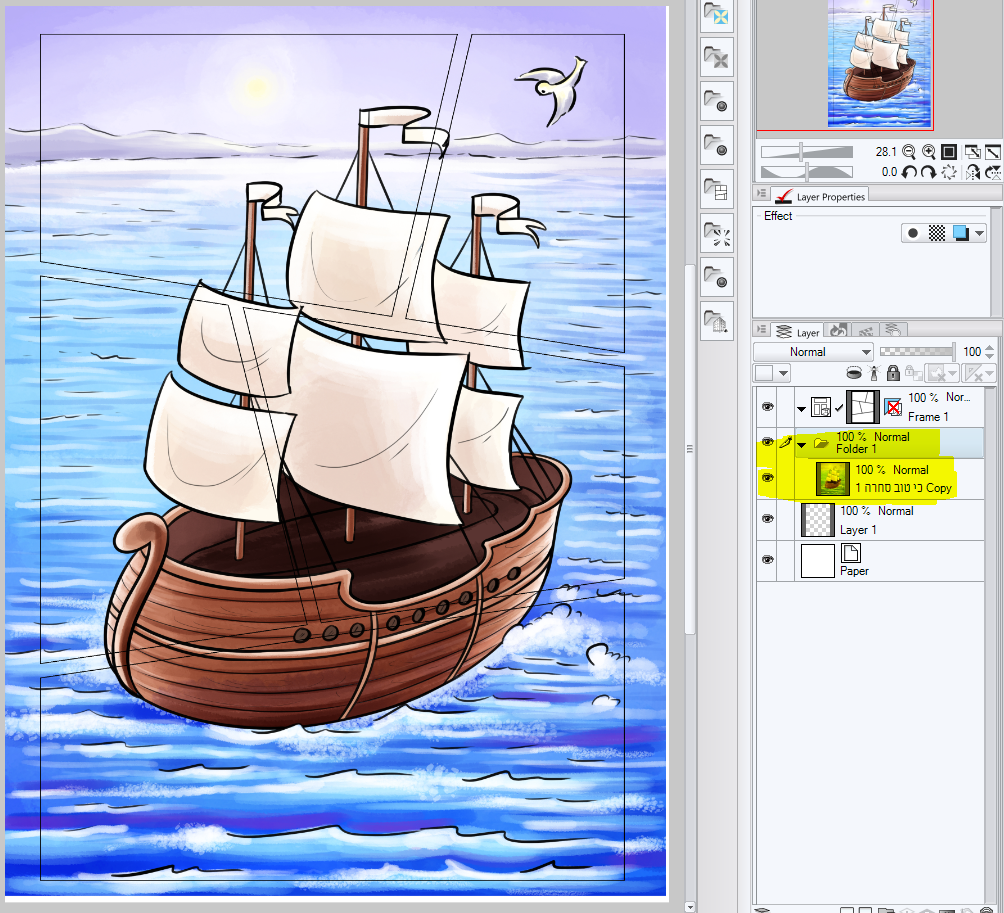1004x913 pixels.
Task: Toggle visibility of the Paper layer
Action: (766, 560)
